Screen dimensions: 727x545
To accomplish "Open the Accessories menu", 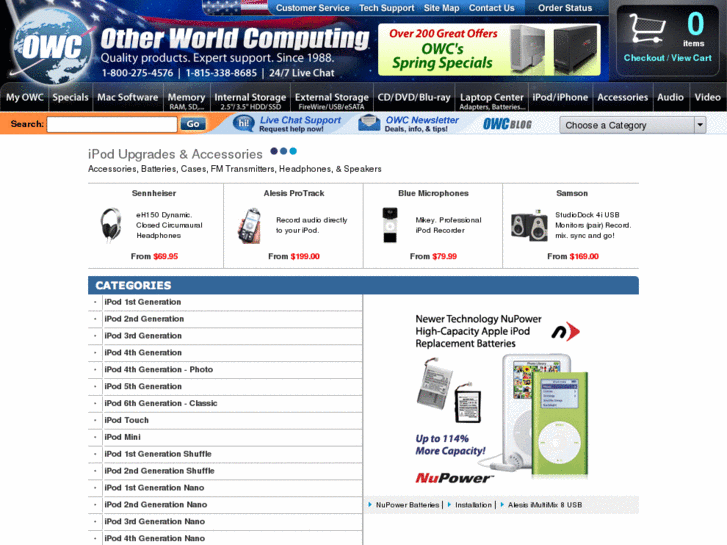I will coord(623,97).
